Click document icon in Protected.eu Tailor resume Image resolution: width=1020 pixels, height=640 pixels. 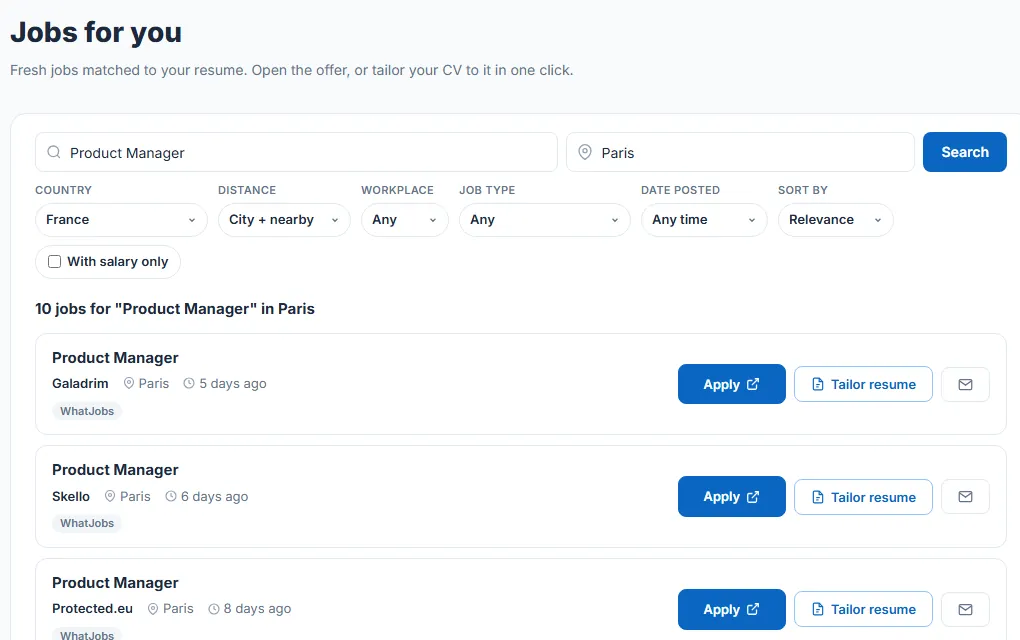click(818, 609)
